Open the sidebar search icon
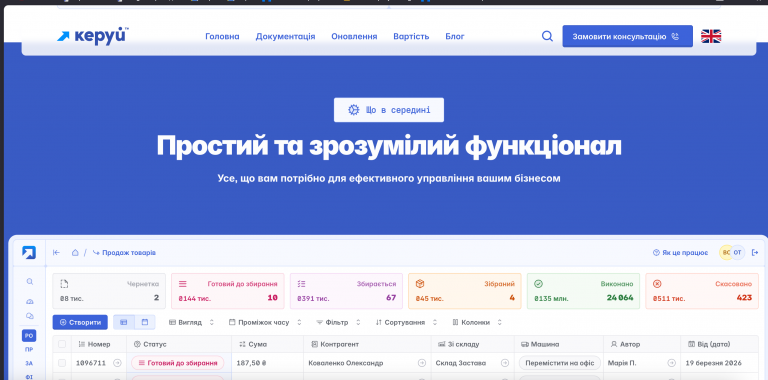The height and width of the screenshot is (380, 768). tap(29, 282)
